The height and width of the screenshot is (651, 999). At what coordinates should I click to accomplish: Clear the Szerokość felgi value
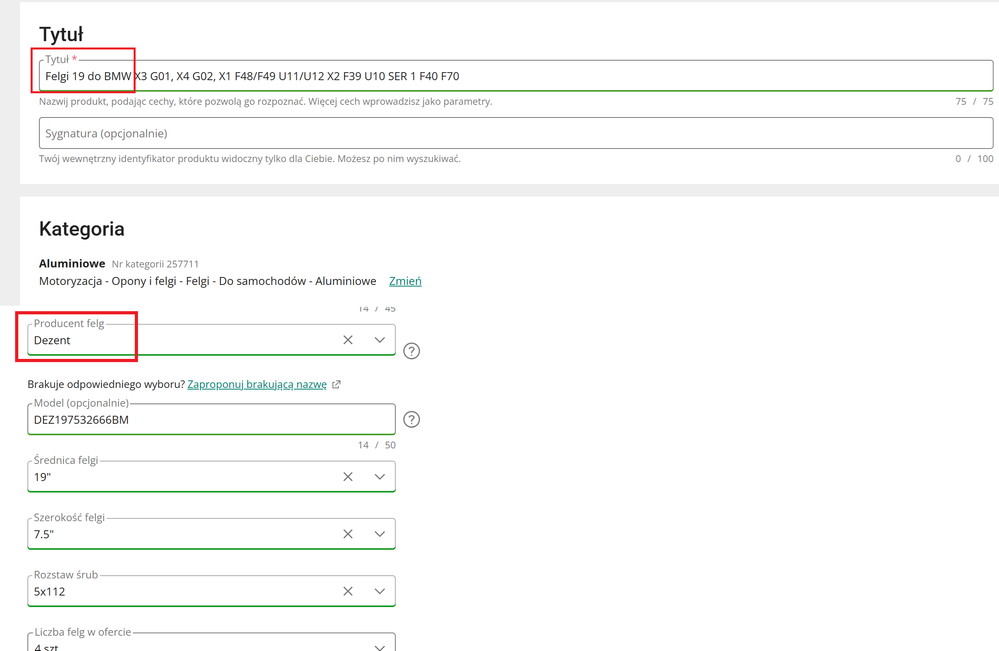pyautogui.click(x=348, y=534)
